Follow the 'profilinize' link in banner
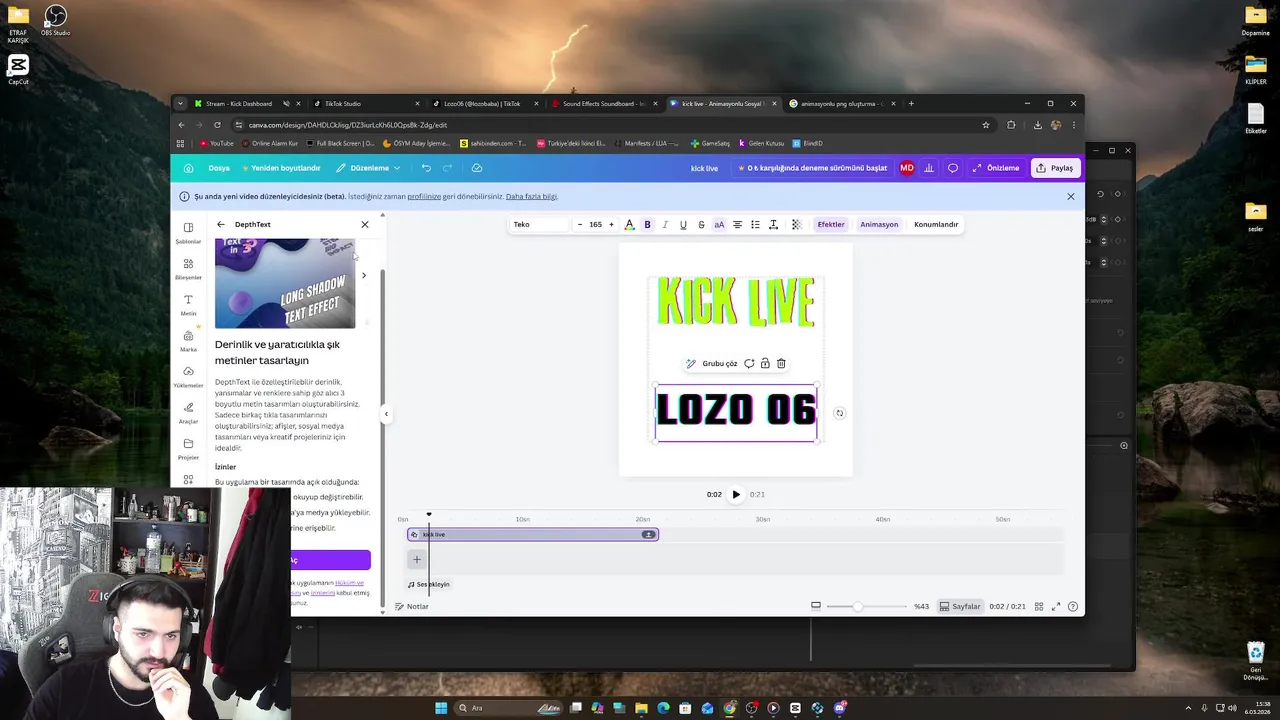The image size is (1280, 720). 424,196
